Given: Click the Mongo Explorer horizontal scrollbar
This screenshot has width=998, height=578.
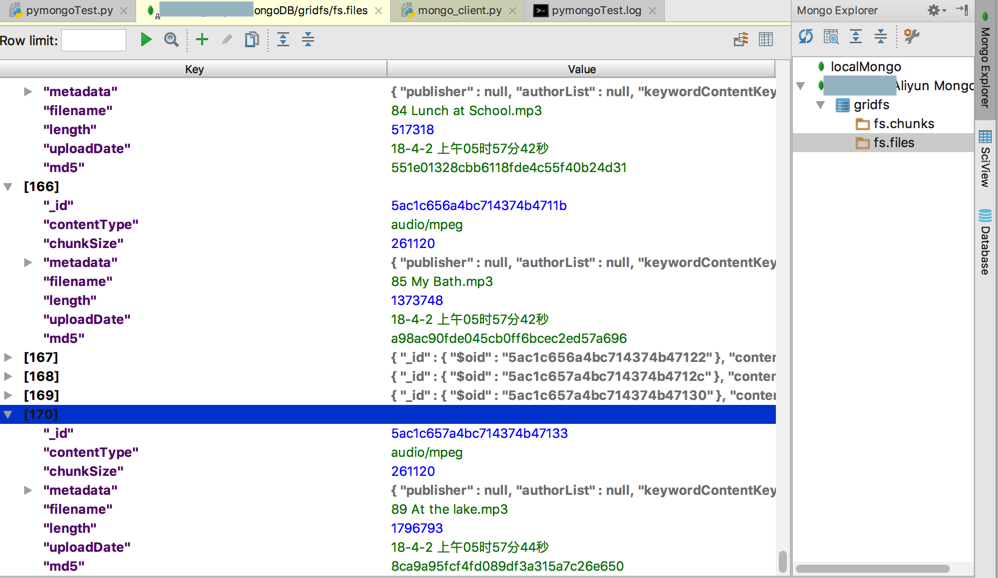Looking at the screenshot, I should [873, 568].
